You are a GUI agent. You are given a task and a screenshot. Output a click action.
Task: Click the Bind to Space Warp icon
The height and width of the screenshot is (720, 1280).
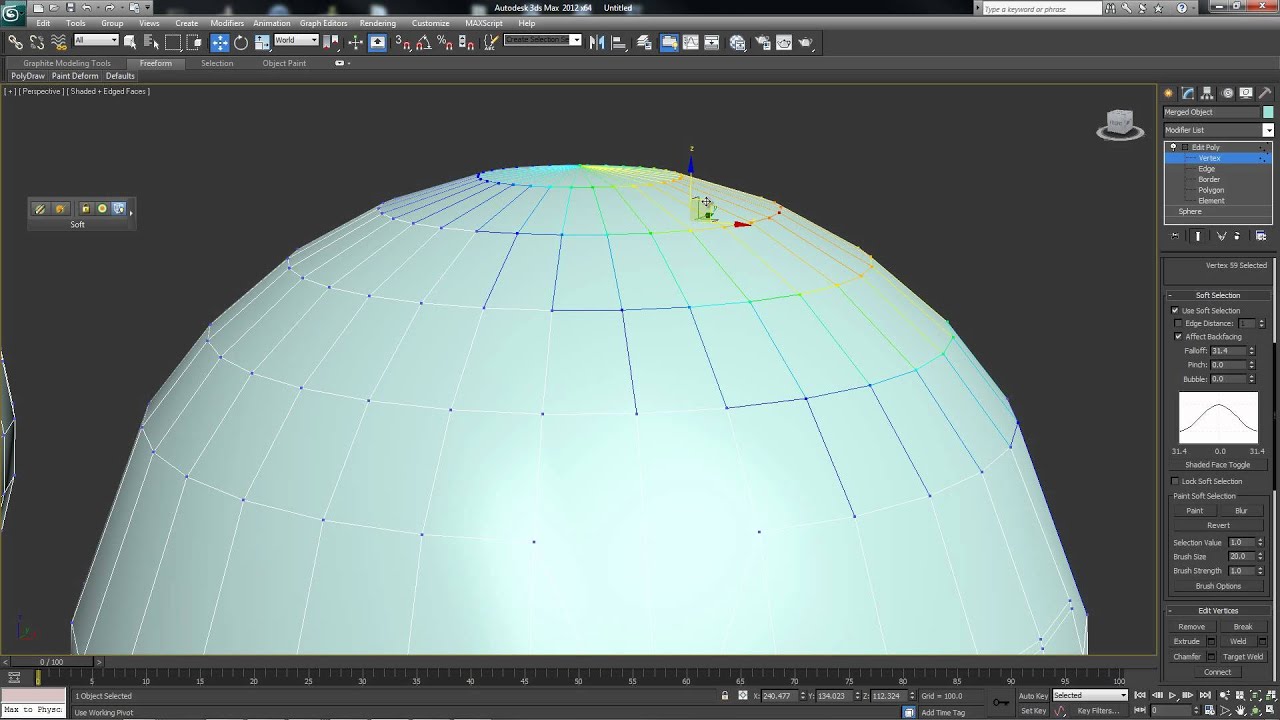click(x=58, y=42)
